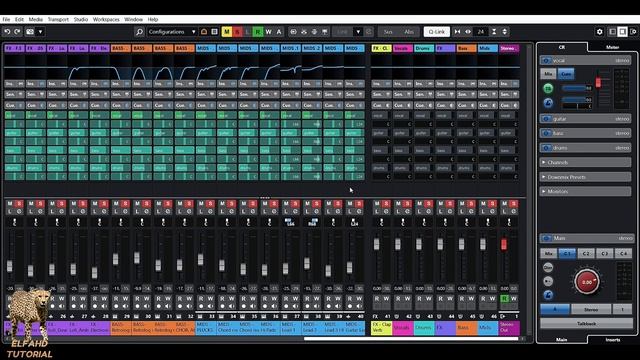Viewport: 640px width, 360px height.
Task: Toggle the highlighted middle window layout icon
Action: [x=622, y=31]
